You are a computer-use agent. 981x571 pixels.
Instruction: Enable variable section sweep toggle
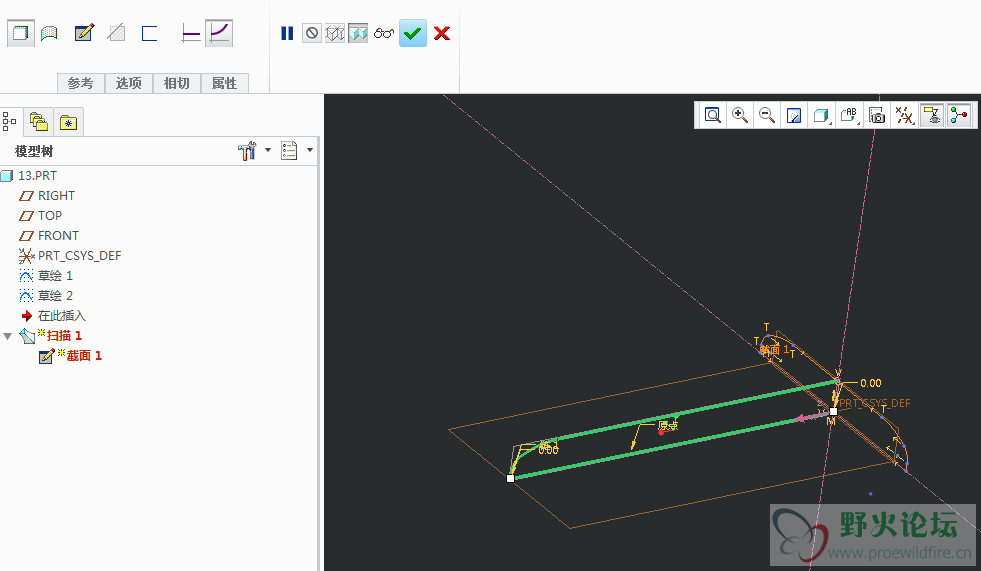(x=220, y=33)
